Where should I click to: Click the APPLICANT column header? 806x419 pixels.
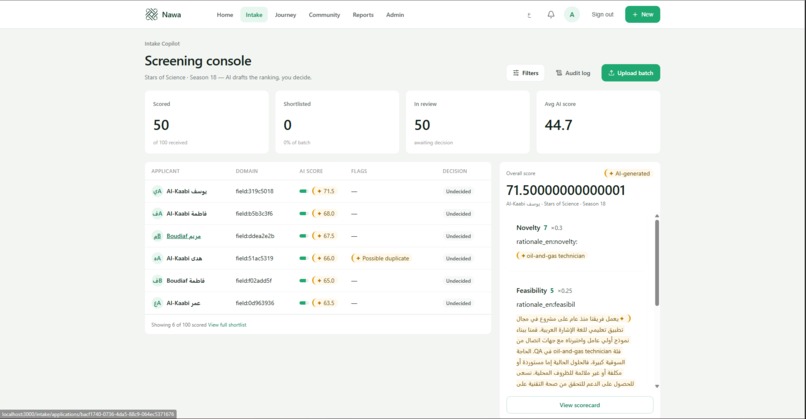pyautogui.click(x=166, y=171)
